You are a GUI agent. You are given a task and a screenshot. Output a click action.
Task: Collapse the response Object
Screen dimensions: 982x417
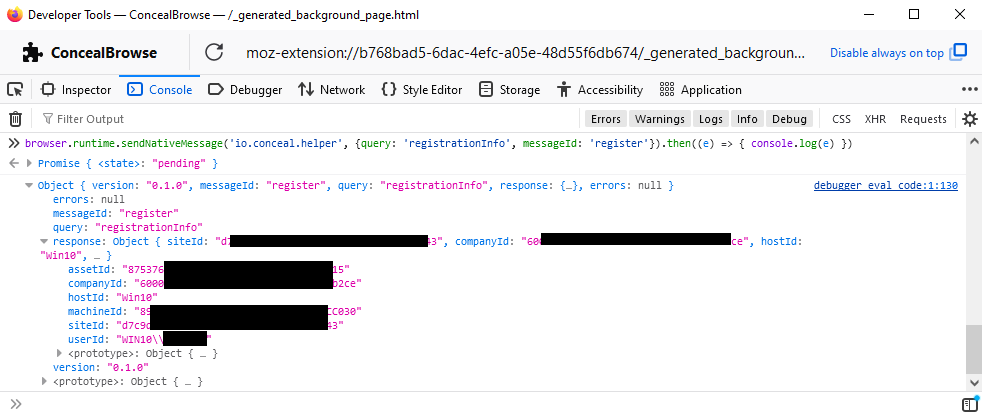(44, 242)
